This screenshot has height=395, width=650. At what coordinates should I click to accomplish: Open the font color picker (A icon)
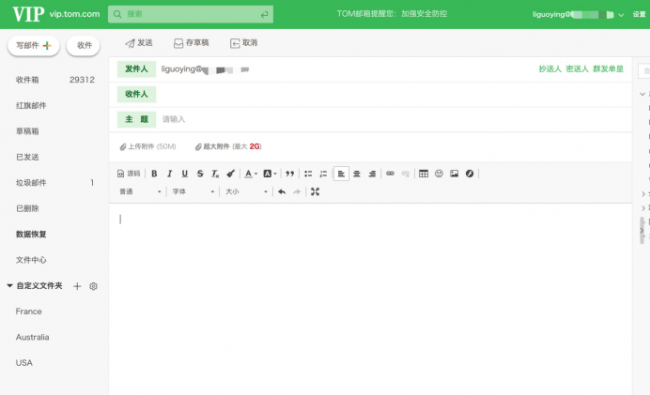pos(250,174)
